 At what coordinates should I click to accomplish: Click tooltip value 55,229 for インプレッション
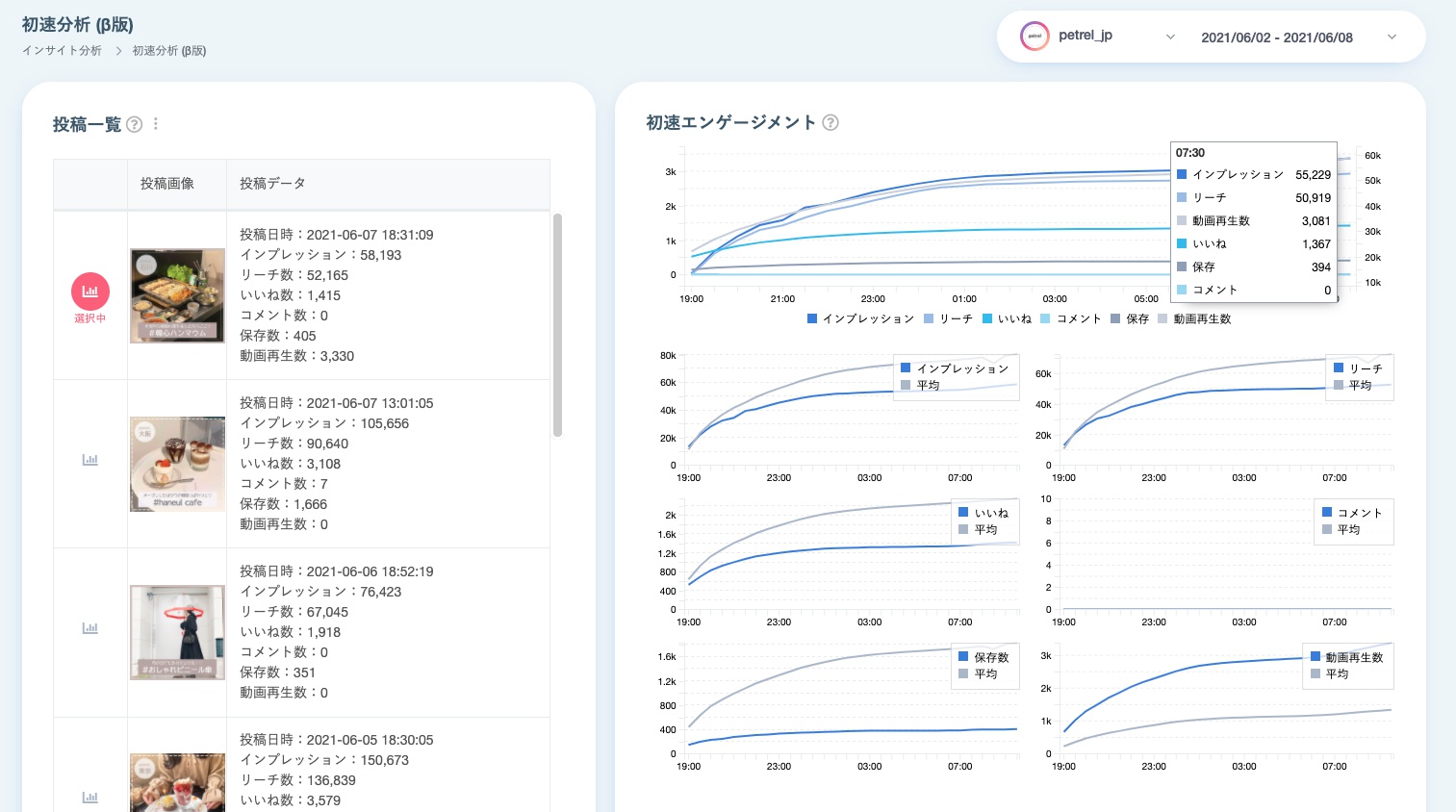pyautogui.click(x=1313, y=175)
